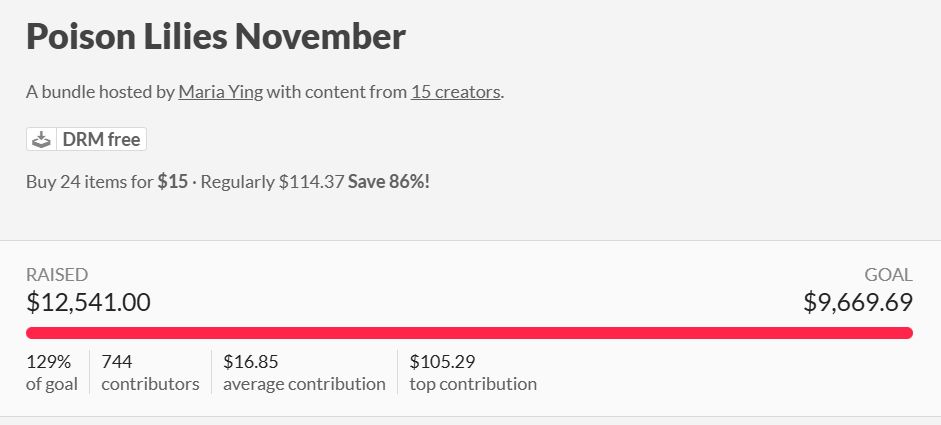Image resolution: width=941 pixels, height=425 pixels.
Task: Click the $16.85 average contribution stat
Action: click(x=304, y=372)
